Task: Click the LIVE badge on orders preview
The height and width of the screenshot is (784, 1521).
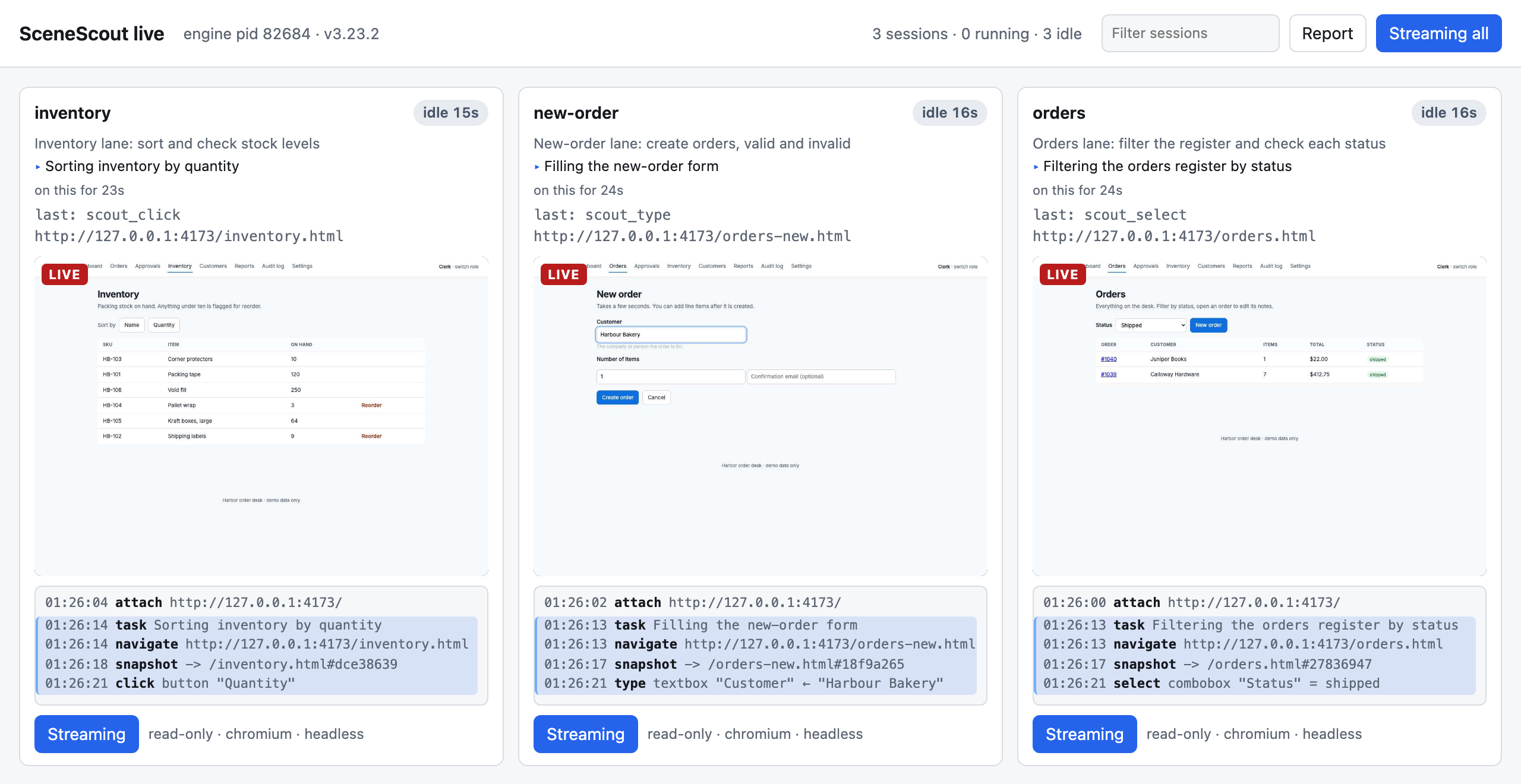Action: click(1063, 274)
